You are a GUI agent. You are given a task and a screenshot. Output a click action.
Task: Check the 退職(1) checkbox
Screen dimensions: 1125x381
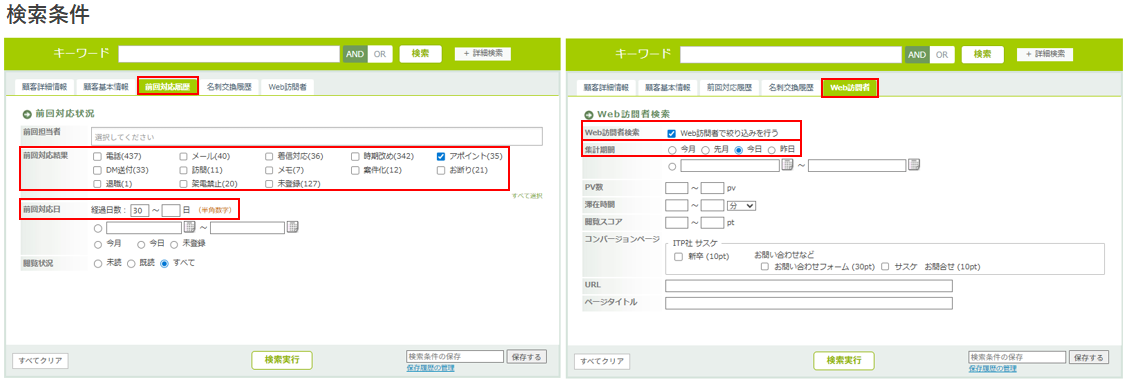(98, 184)
